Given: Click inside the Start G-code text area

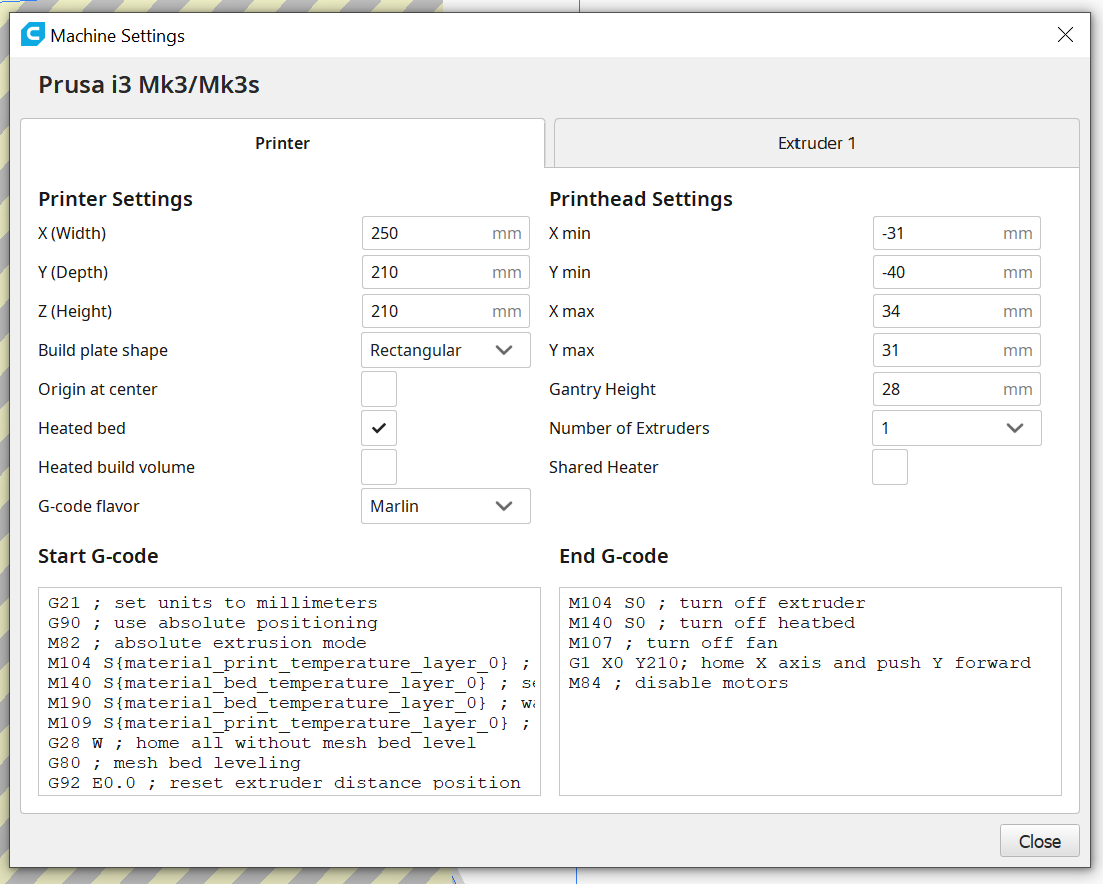Looking at the screenshot, I should tap(289, 691).
